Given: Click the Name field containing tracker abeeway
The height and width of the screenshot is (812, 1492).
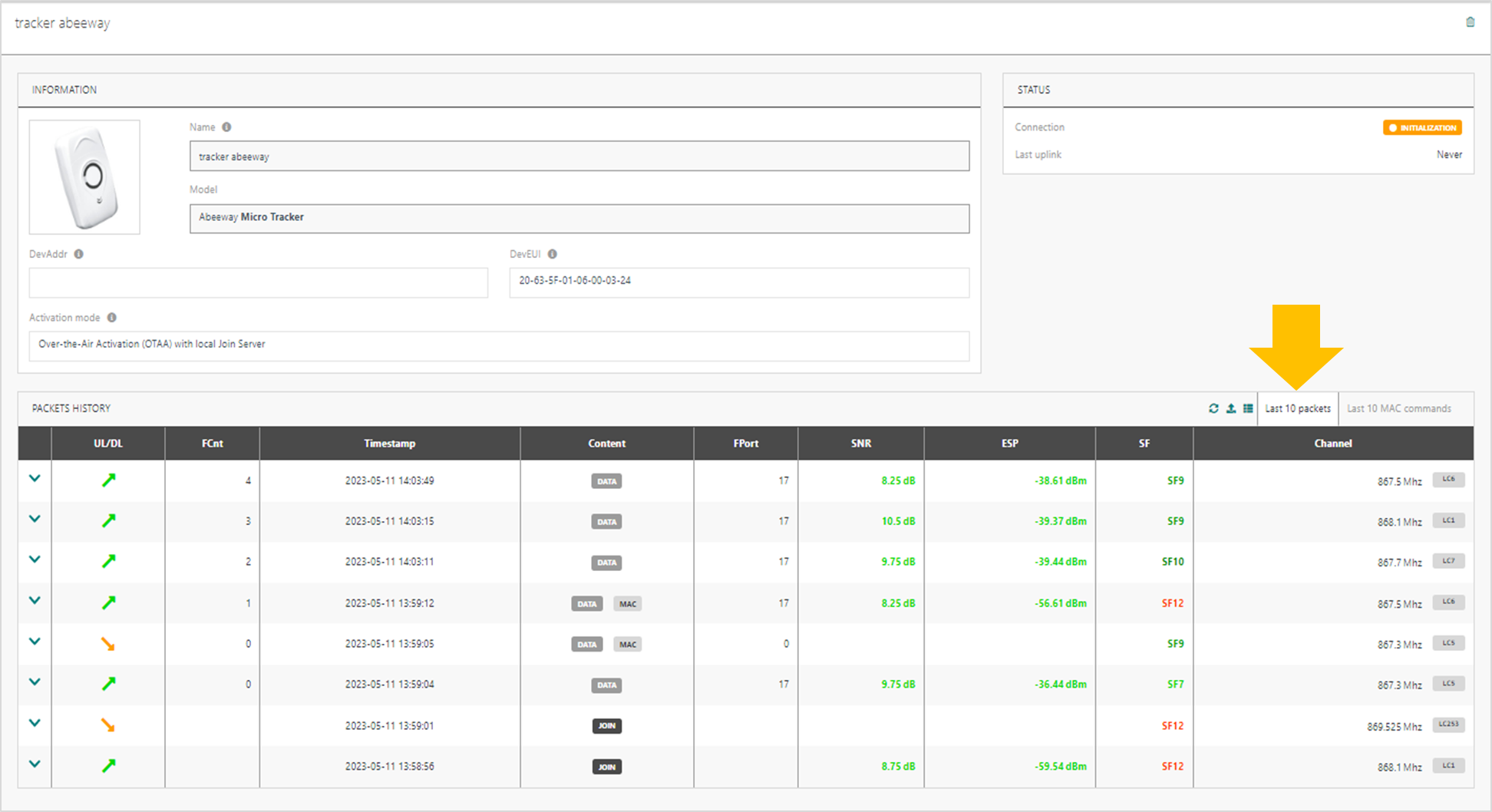Looking at the screenshot, I should tap(579, 157).
